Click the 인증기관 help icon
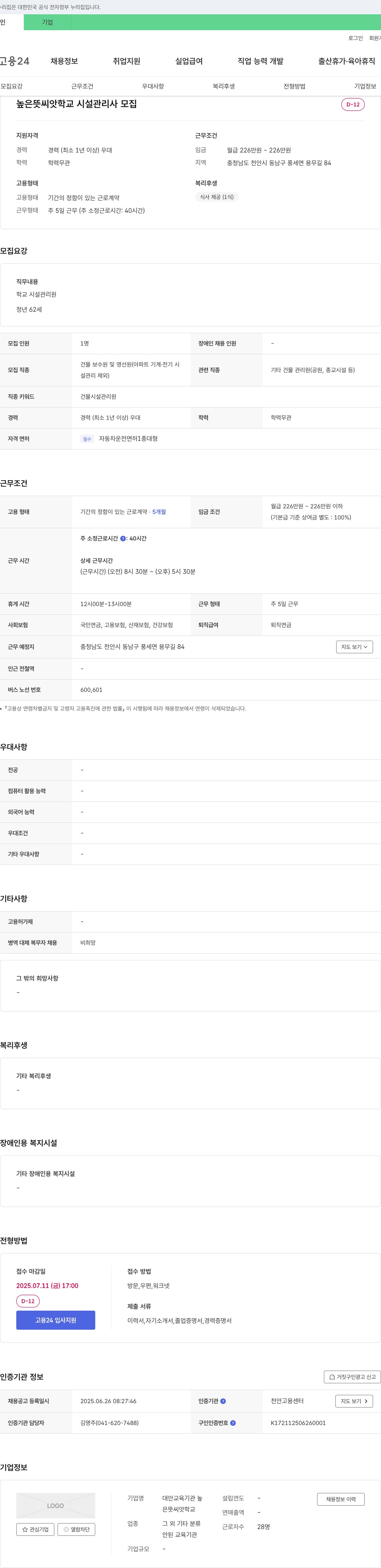The height and width of the screenshot is (1568, 381). pyautogui.click(x=223, y=1401)
